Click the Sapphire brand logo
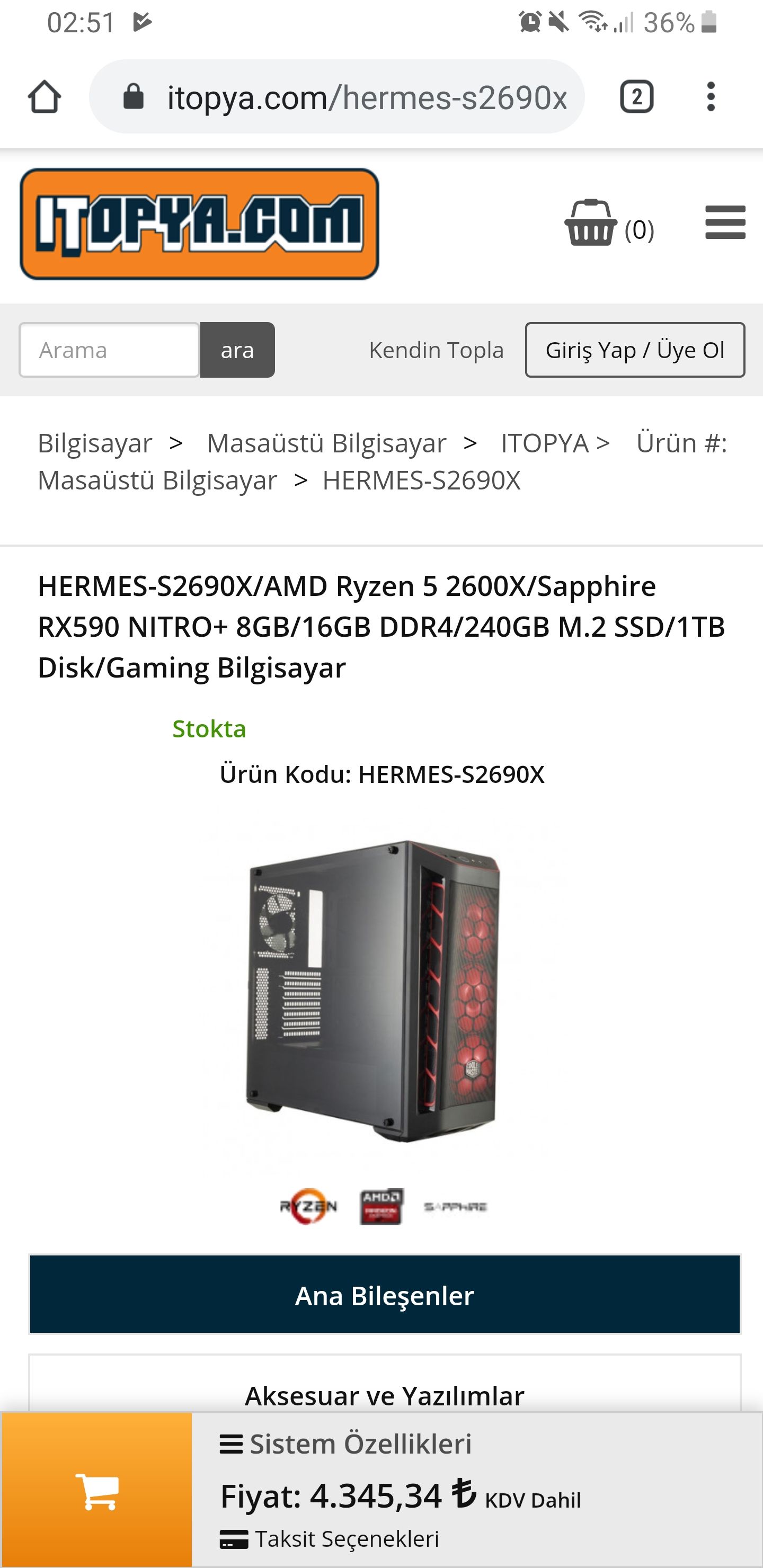The width and height of the screenshot is (763, 1568). pos(456,1206)
